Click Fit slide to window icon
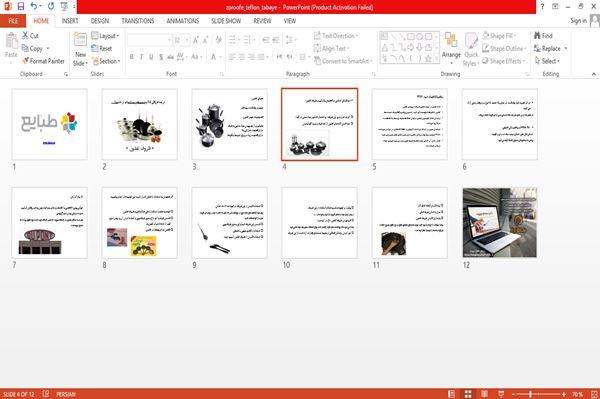Screen dimensions: 600x399 (594, 394)
